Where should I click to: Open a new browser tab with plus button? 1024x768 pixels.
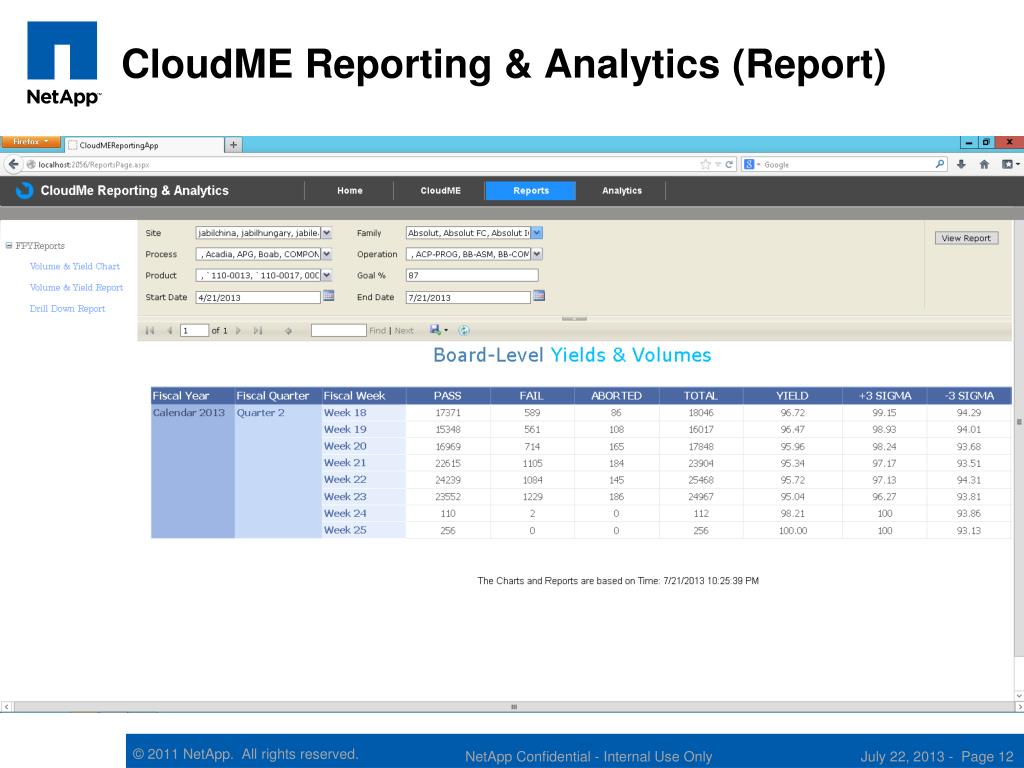(x=233, y=145)
